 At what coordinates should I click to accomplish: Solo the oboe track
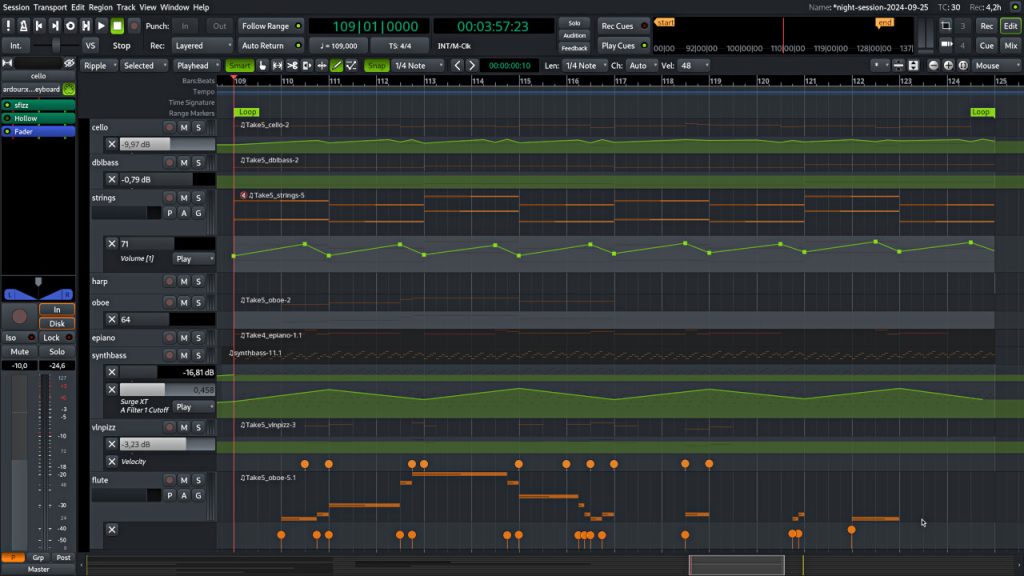(x=198, y=302)
